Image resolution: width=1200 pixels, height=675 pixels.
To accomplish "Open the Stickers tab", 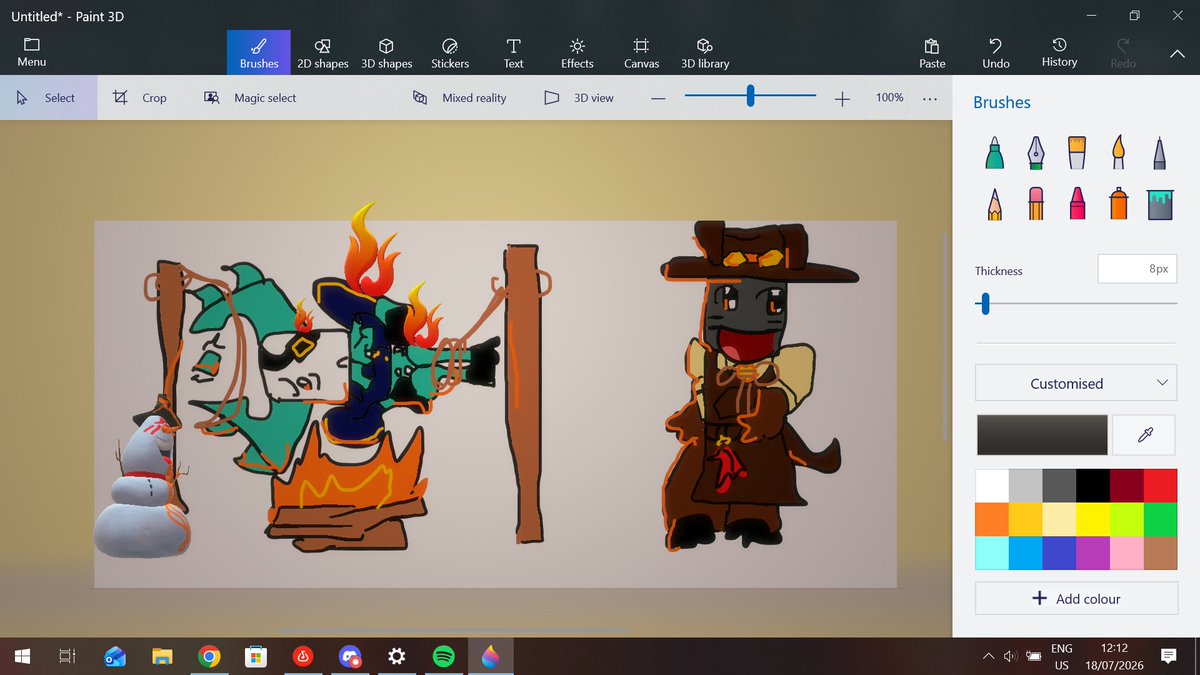I will click(x=450, y=53).
